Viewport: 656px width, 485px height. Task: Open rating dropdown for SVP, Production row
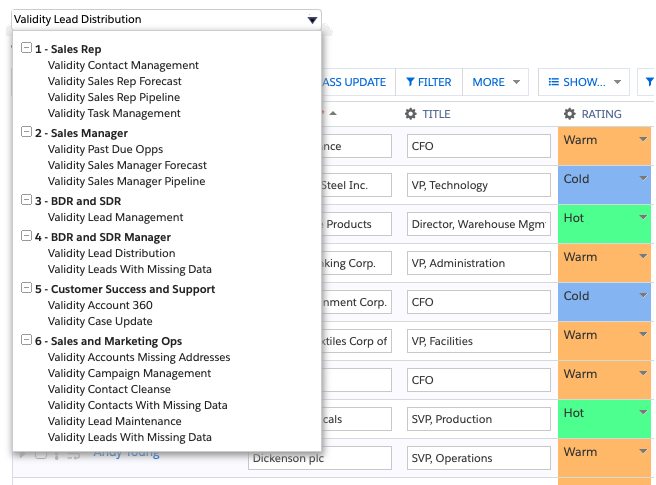click(643, 412)
